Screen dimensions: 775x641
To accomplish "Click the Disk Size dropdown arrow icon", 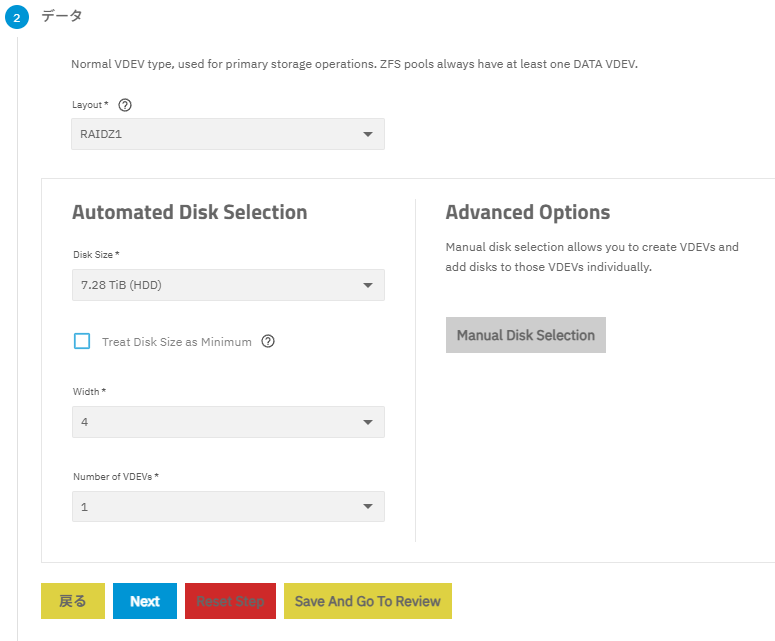I will click(x=367, y=285).
